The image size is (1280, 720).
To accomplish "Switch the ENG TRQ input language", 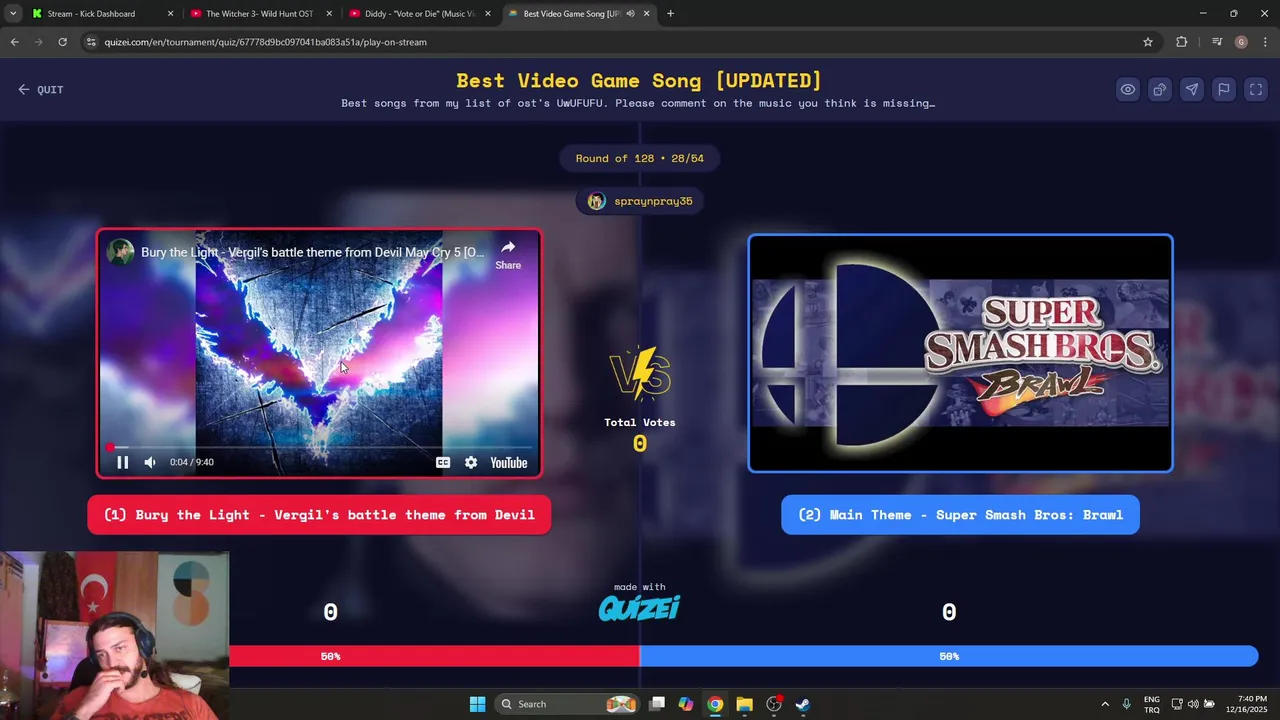I will [1152, 704].
